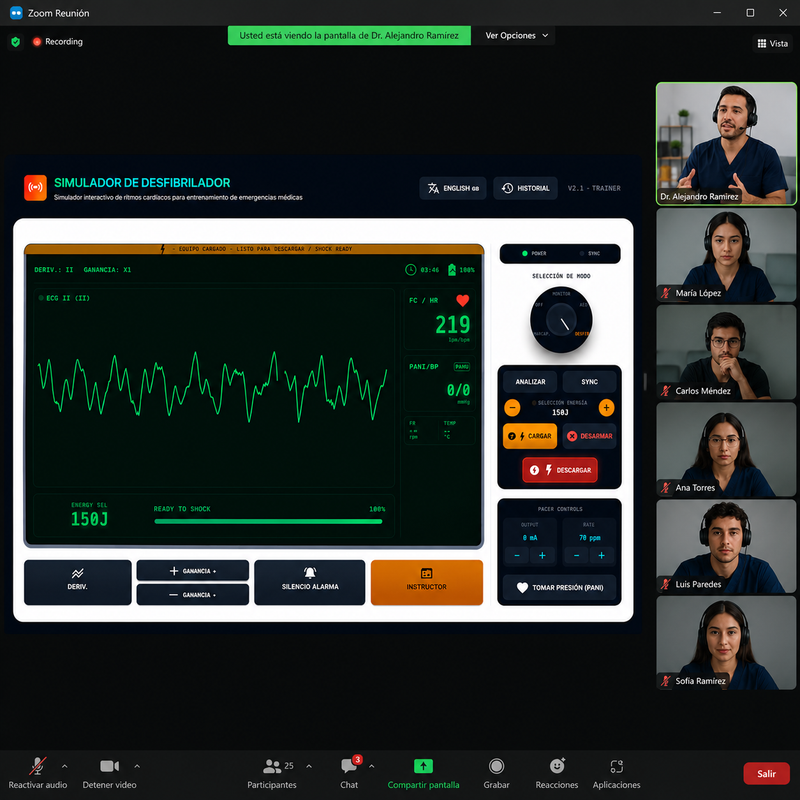Open the Participantes panel

(x=272, y=772)
